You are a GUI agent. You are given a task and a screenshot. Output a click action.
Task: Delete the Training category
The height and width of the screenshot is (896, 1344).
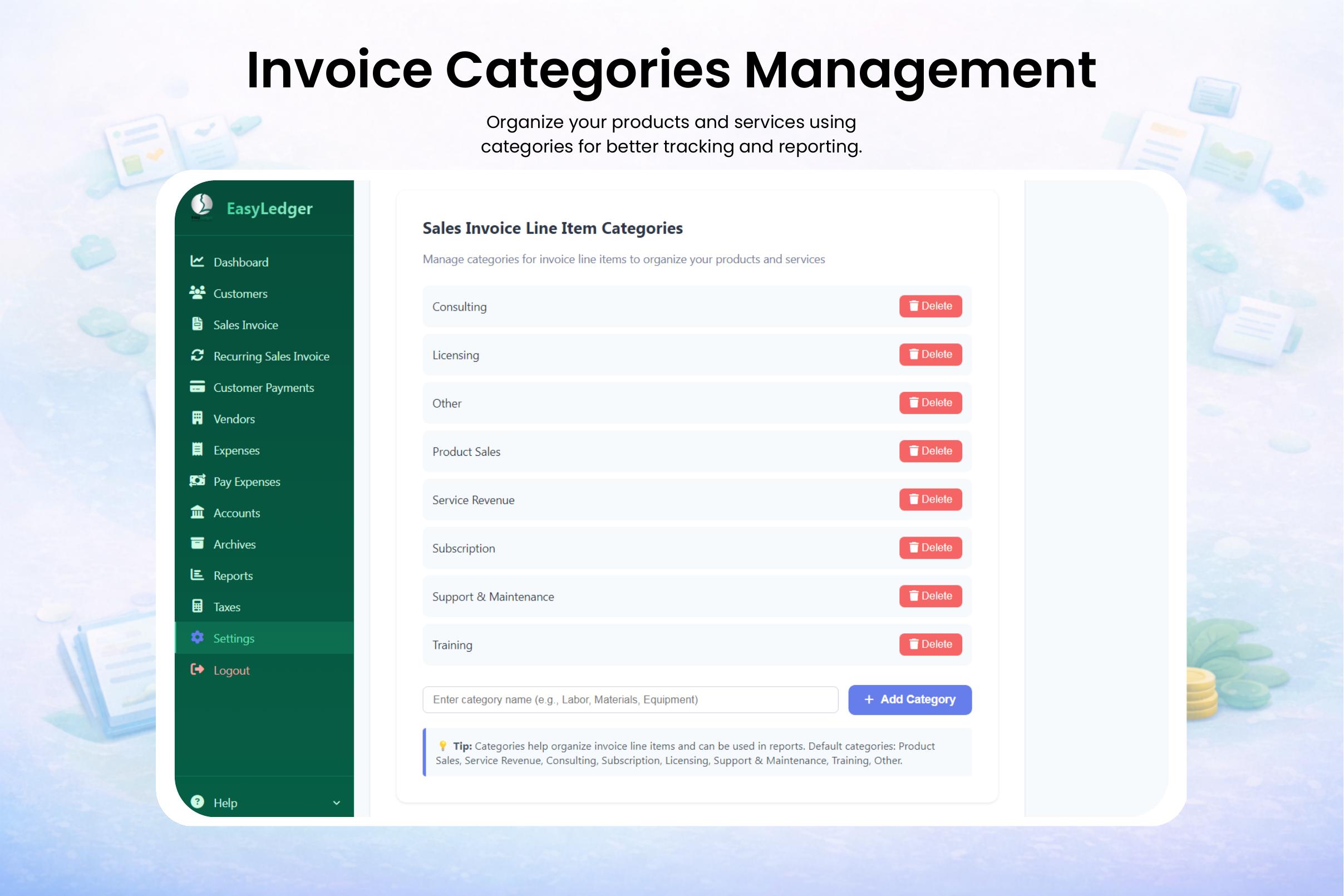click(931, 644)
